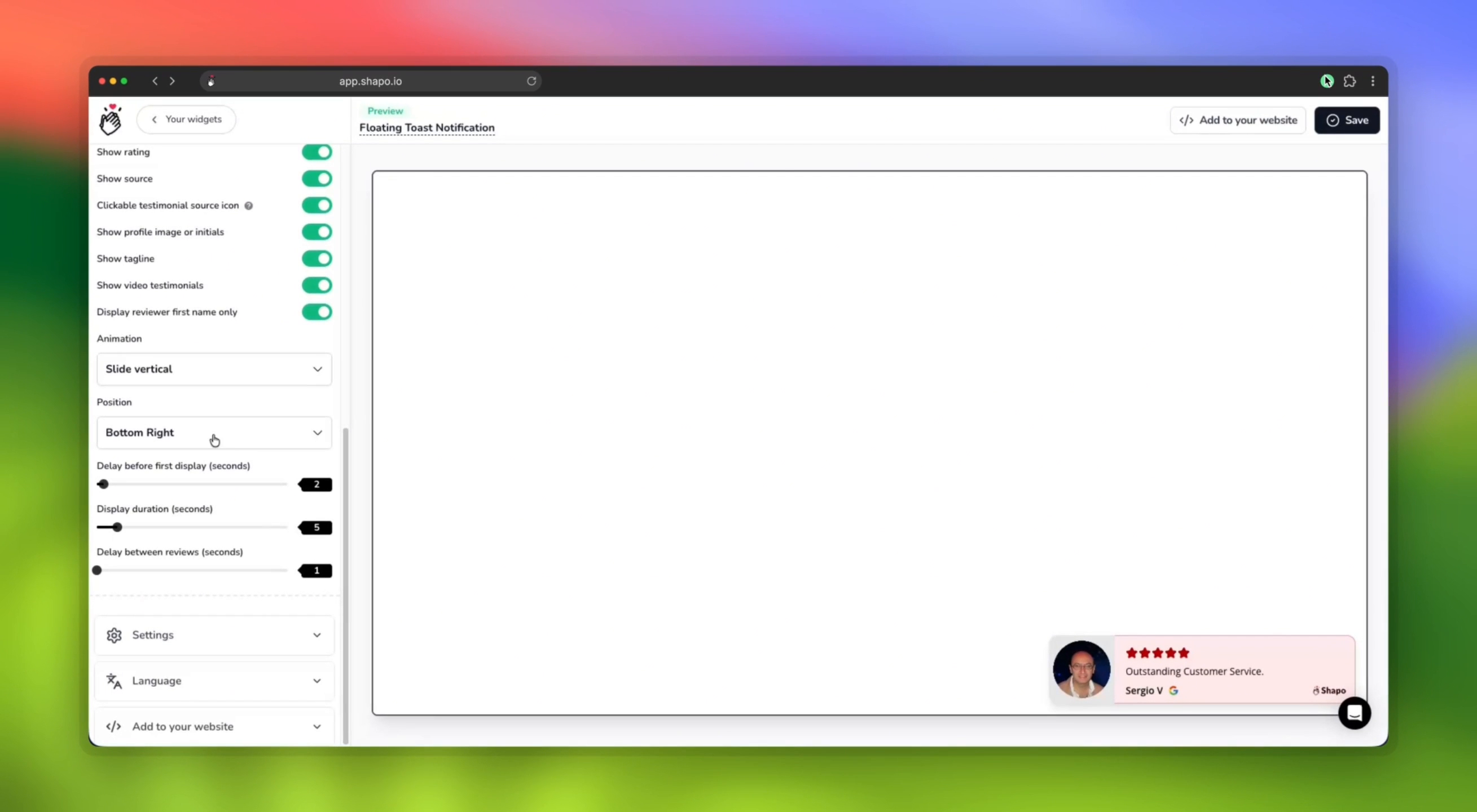
Task: Switch to the Preview tab
Action: tap(384, 111)
